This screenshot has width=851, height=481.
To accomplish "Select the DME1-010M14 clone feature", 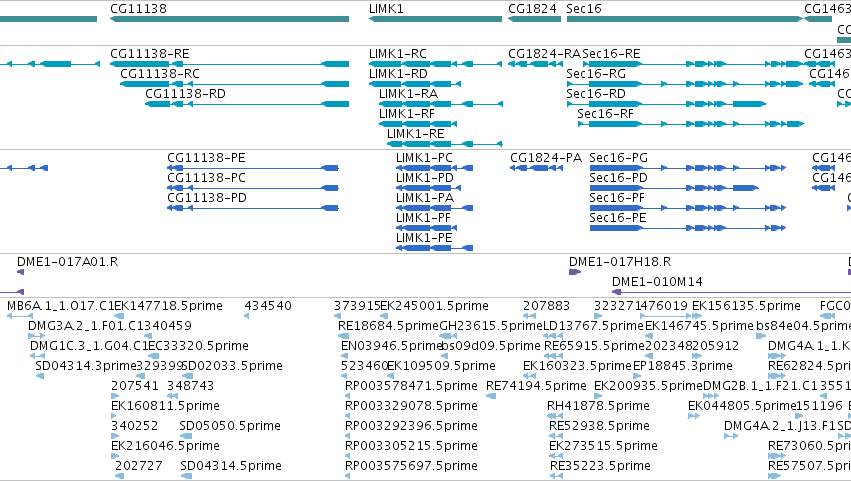I will pos(731,292).
